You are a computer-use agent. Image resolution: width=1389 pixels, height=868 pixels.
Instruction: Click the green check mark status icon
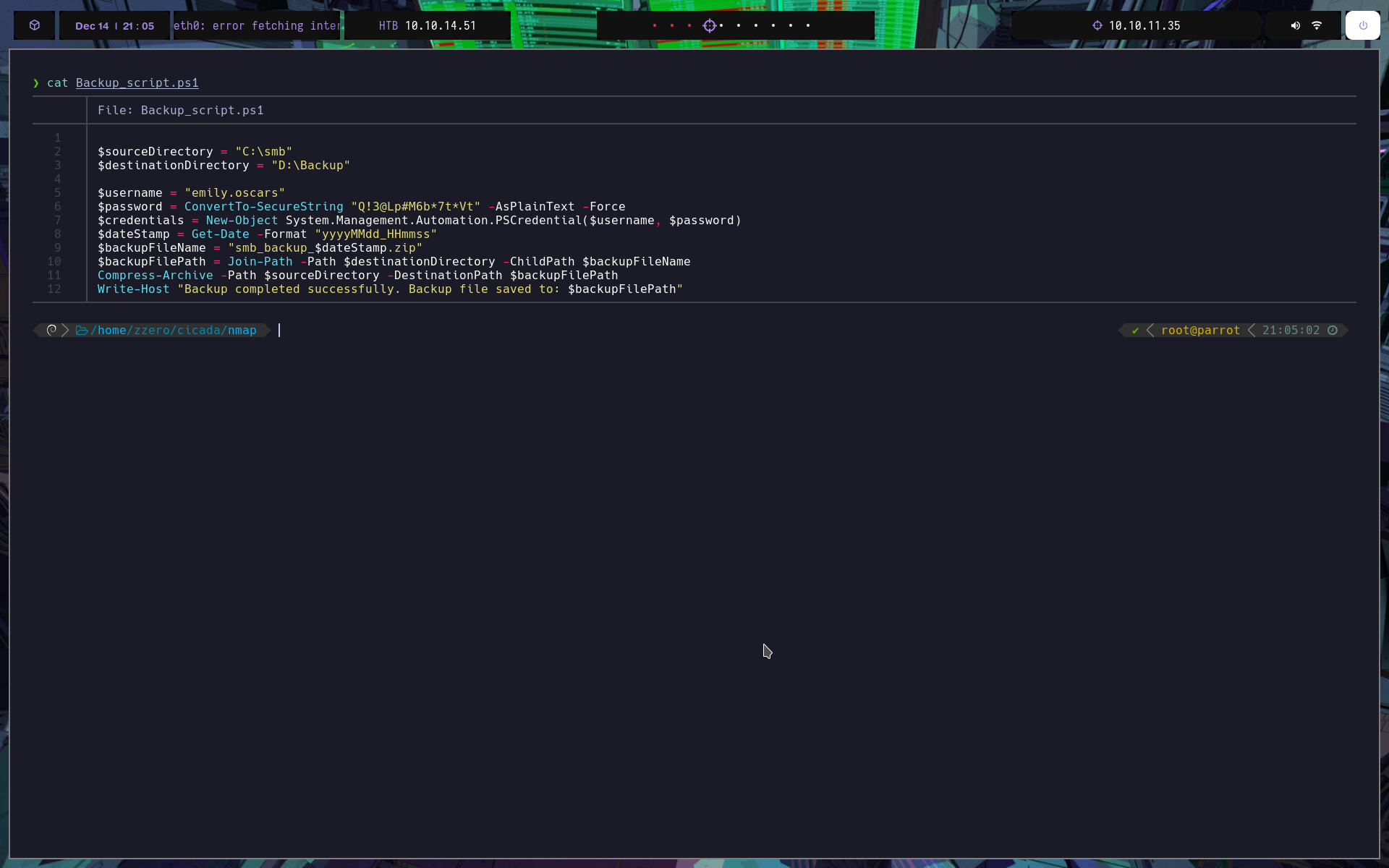[1135, 331]
